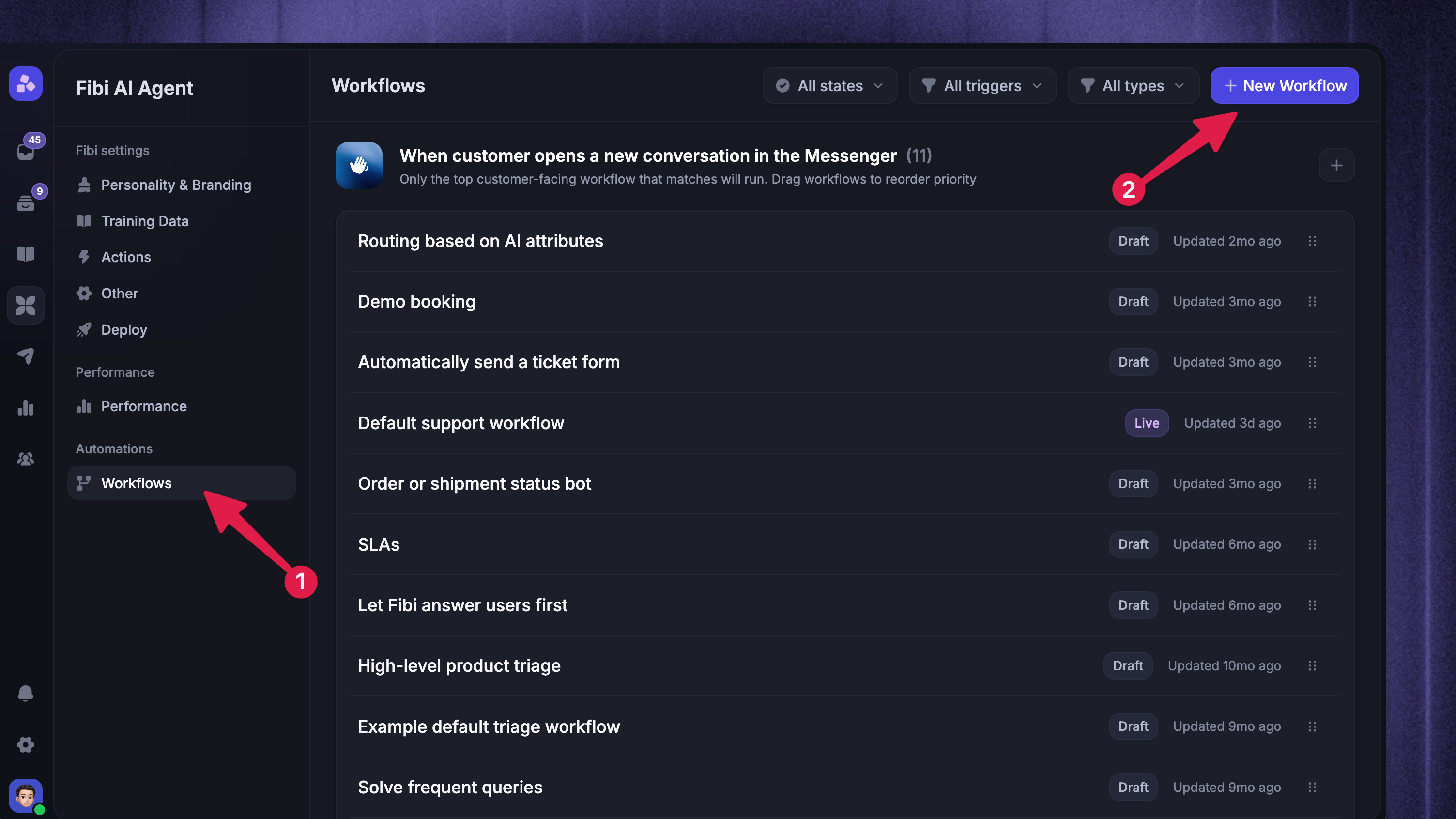Click the app logo in left rail
The width and height of the screenshot is (1456, 819).
pyautogui.click(x=26, y=84)
